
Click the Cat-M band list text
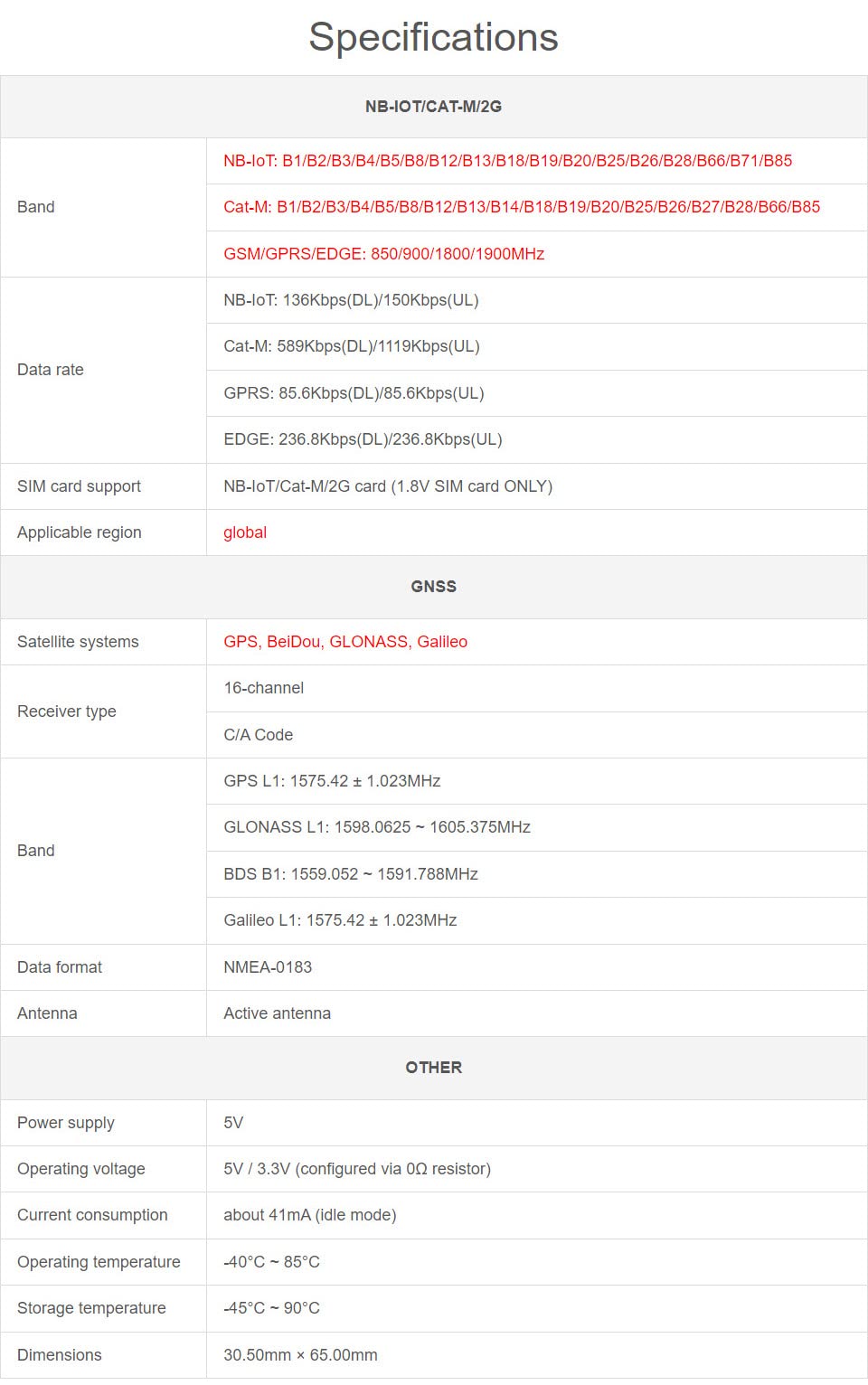[x=522, y=207]
